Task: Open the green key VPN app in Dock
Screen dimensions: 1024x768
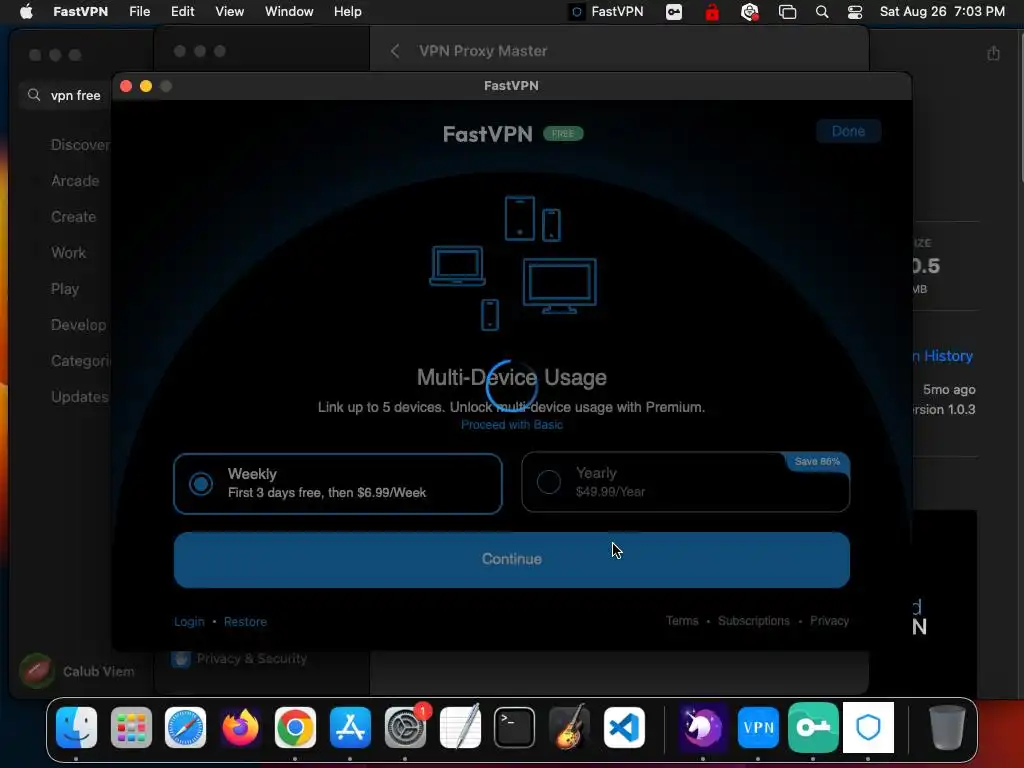Action: tap(813, 727)
